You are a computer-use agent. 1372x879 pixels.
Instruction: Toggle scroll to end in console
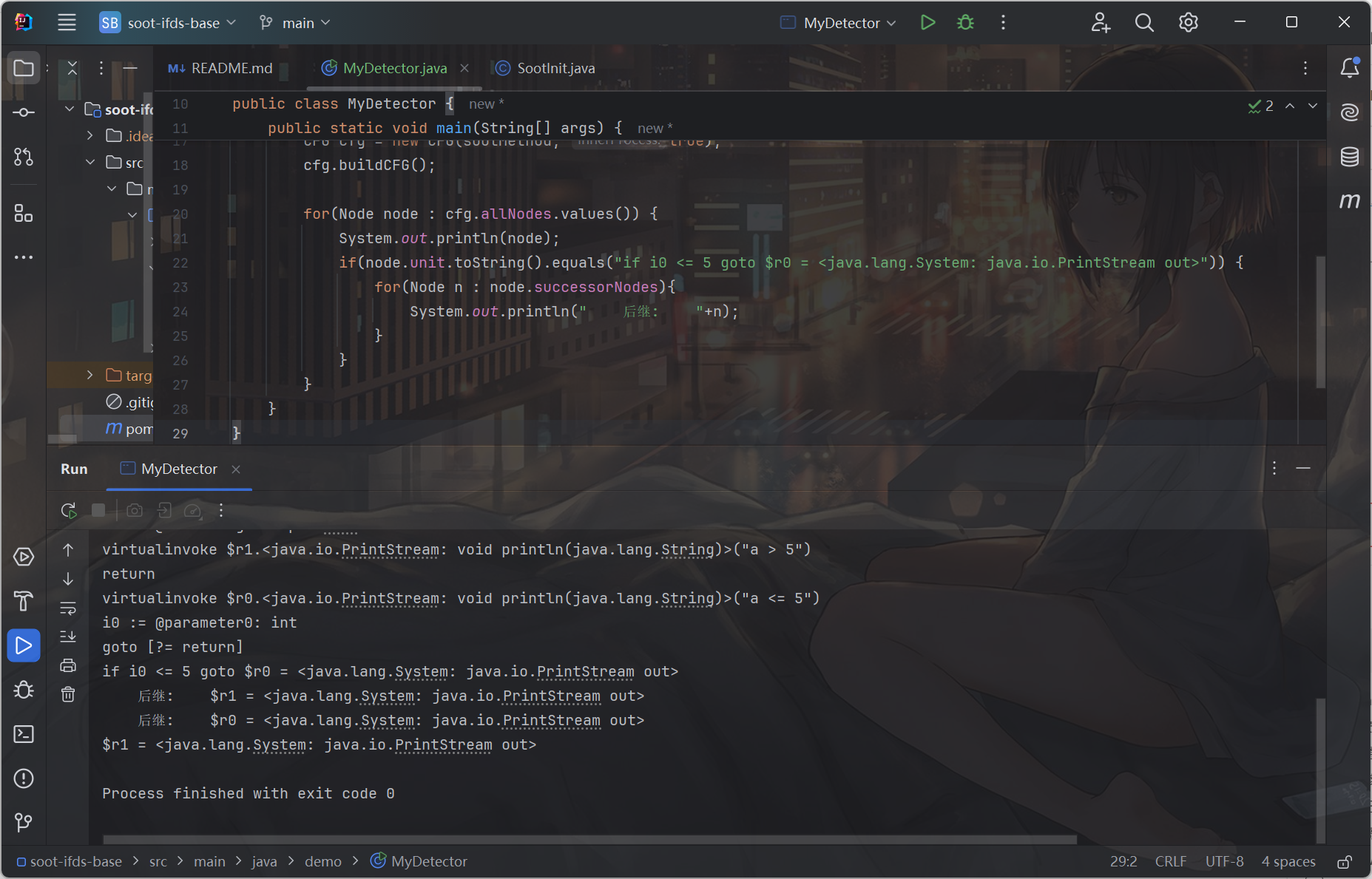pos(68,637)
